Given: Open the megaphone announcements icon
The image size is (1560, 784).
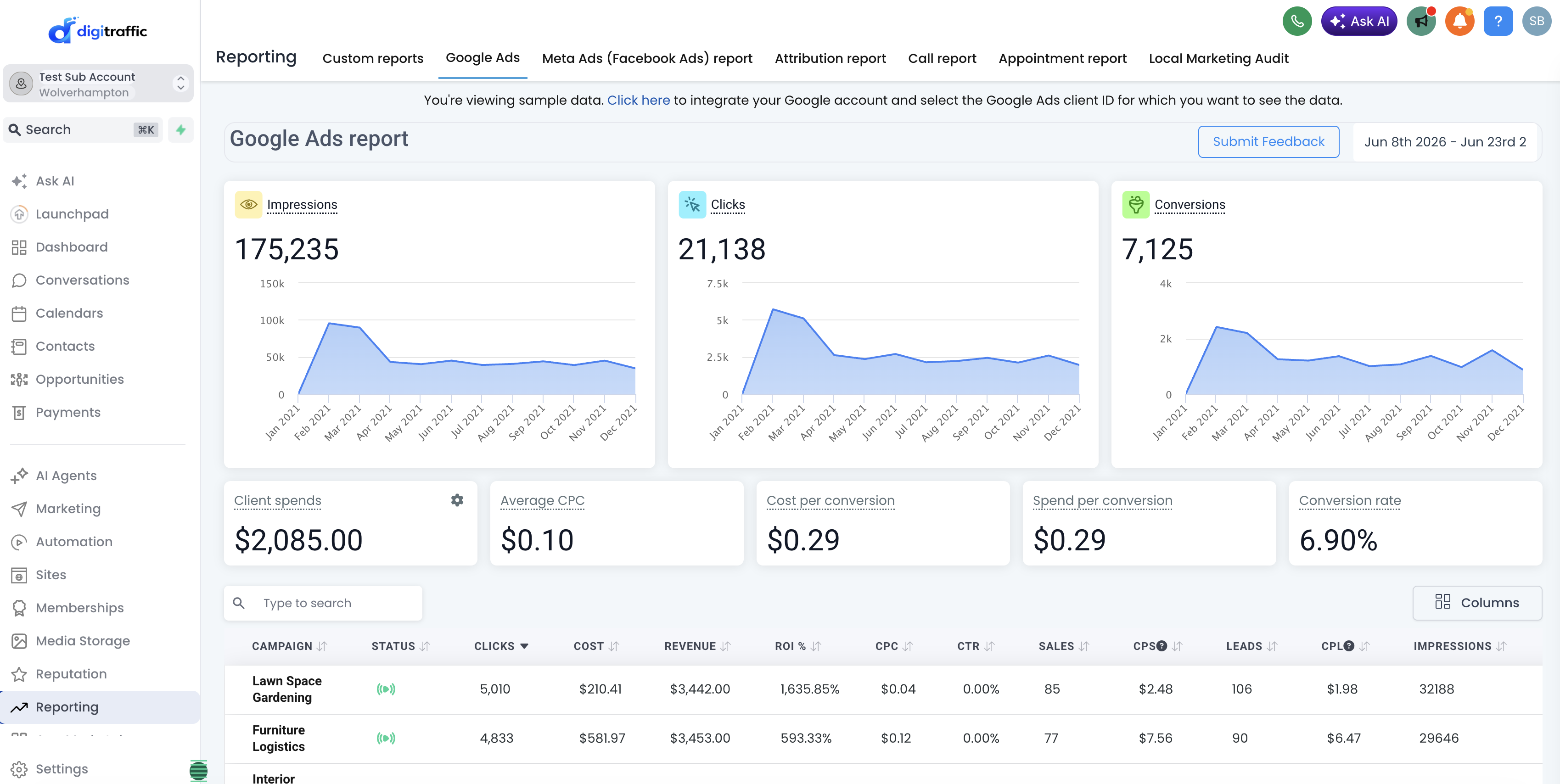Looking at the screenshot, I should (1421, 22).
